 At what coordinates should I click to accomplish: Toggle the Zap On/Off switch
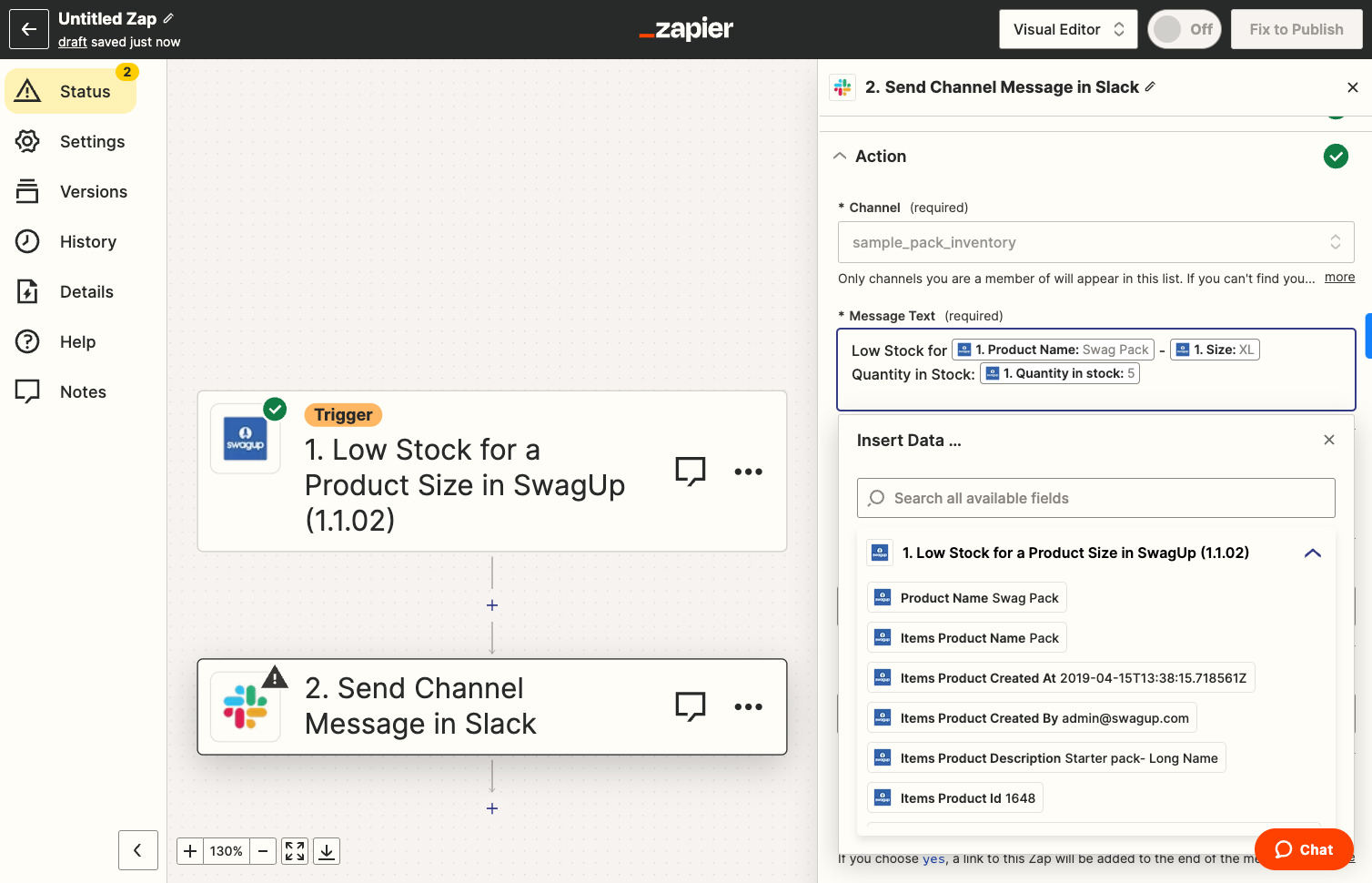[x=1185, y=29]
